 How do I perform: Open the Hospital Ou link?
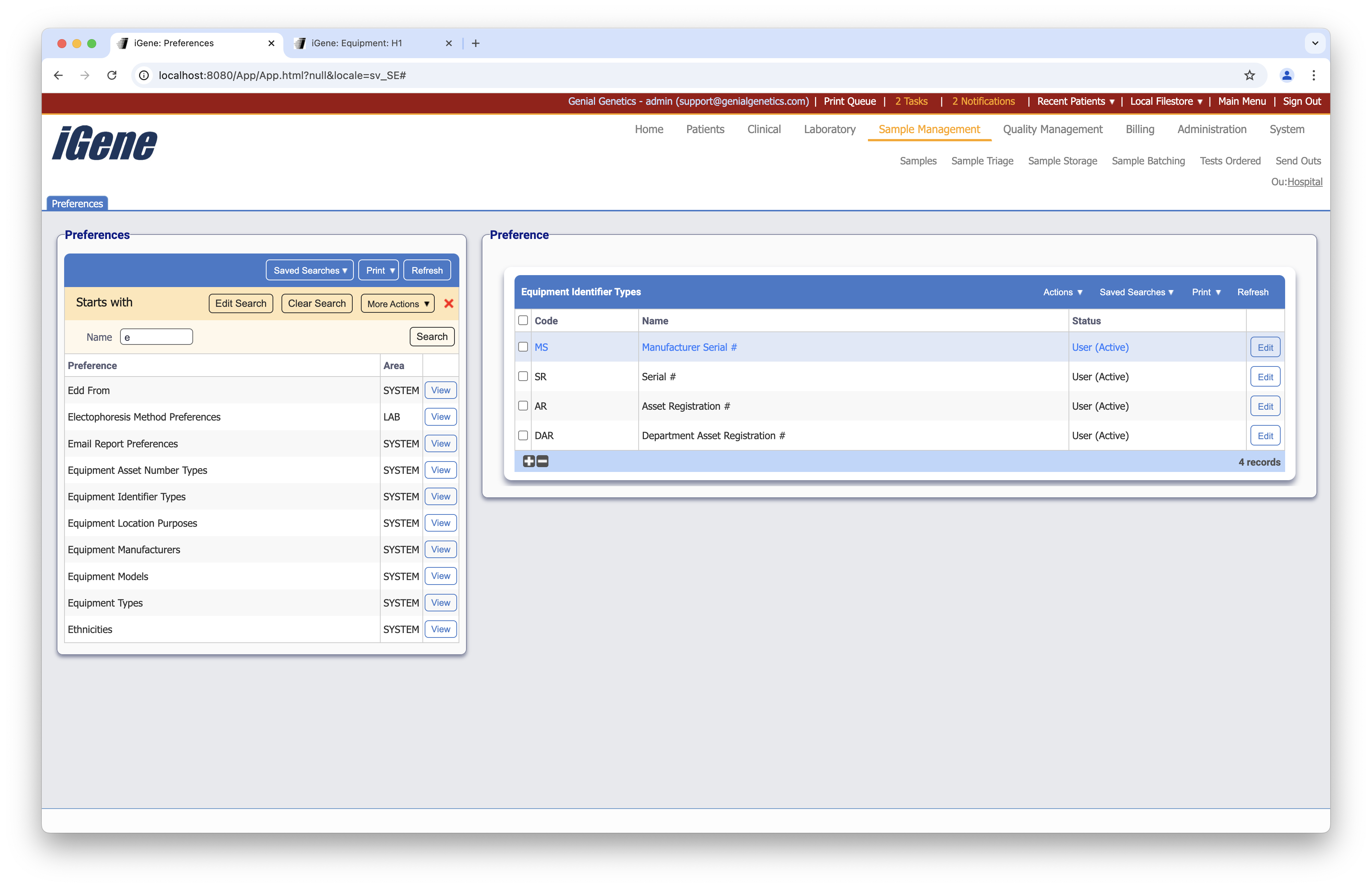[1305, 182]
